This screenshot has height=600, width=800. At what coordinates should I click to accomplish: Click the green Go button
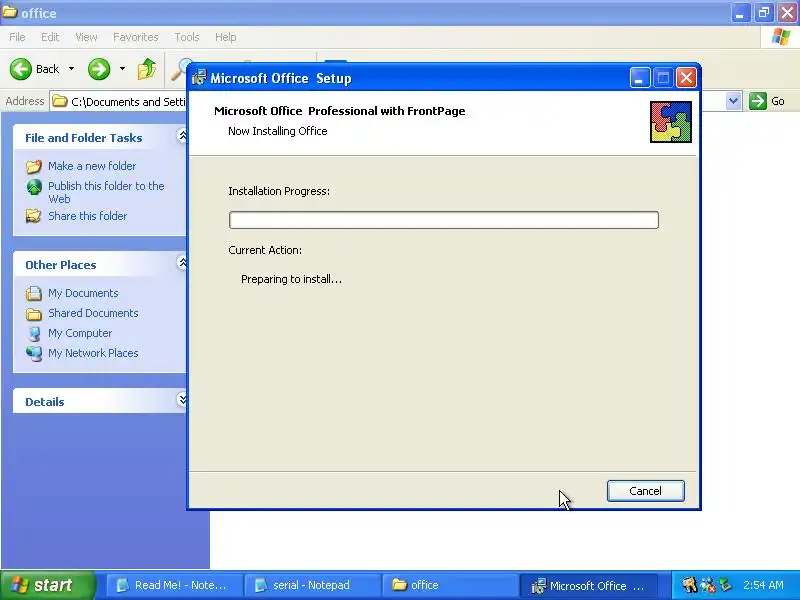point(767,101)
